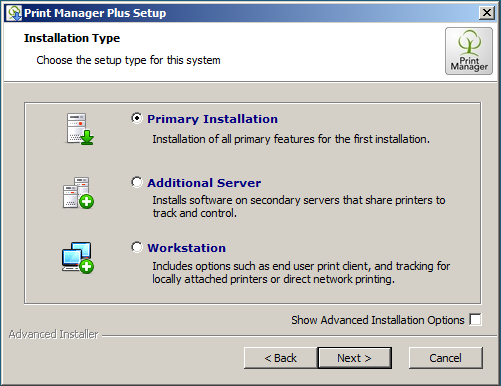Select the Primary Installation radio button
Viewport: 501px width, 386px height.
(x=137, y=118)
